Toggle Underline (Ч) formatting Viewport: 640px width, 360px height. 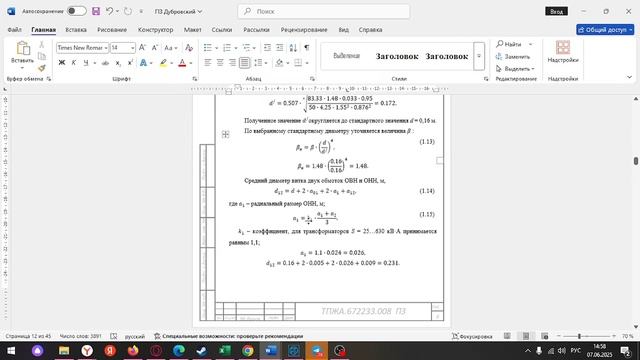click(86, 62)
